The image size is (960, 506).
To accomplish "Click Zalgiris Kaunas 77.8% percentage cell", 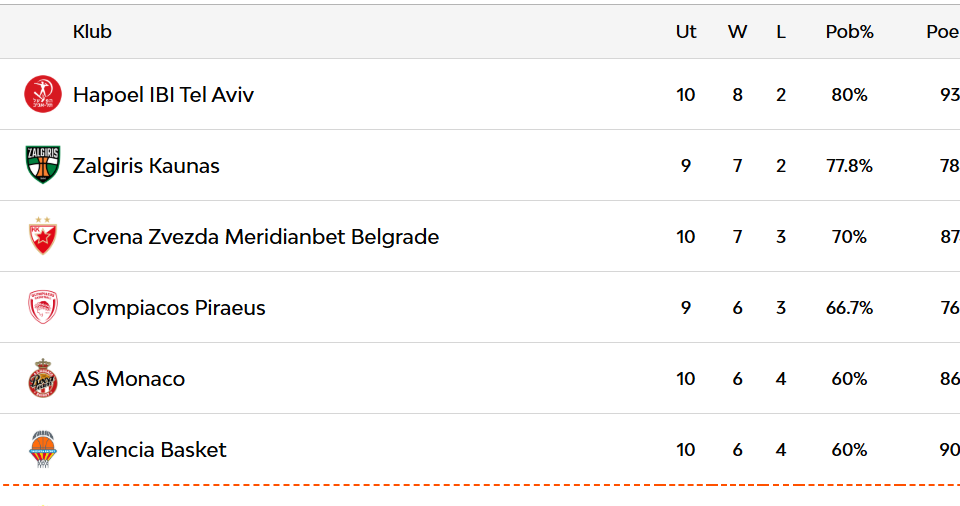I will [x=849, y=166].
